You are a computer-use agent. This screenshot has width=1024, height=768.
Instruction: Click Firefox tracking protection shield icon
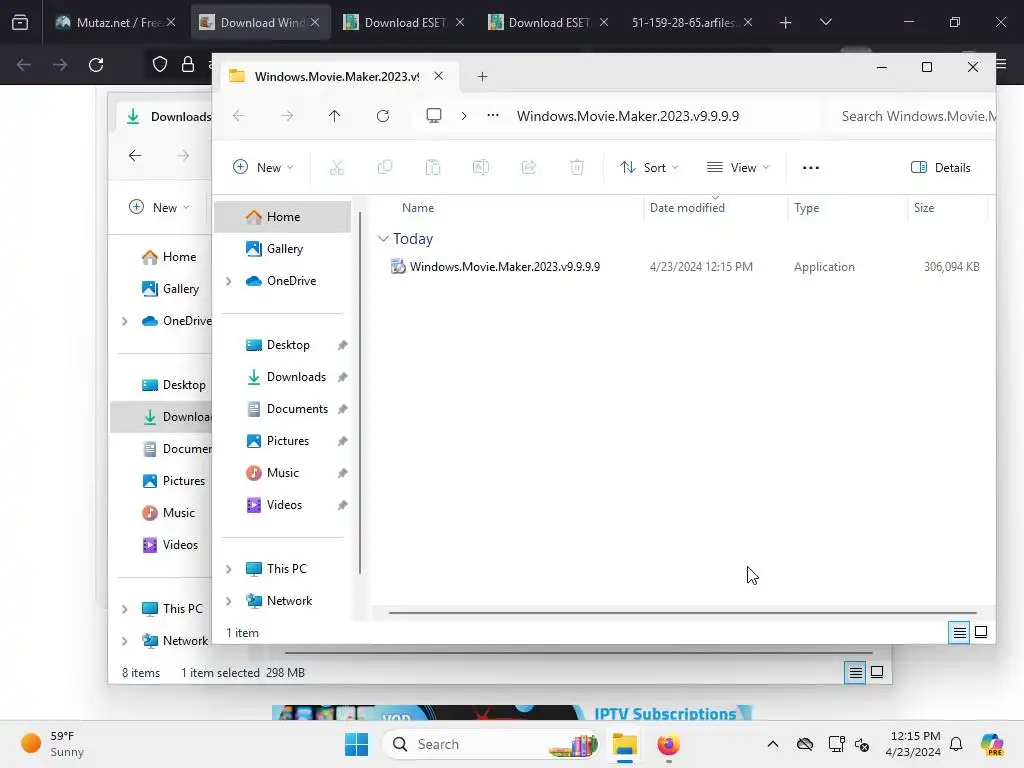160,64
